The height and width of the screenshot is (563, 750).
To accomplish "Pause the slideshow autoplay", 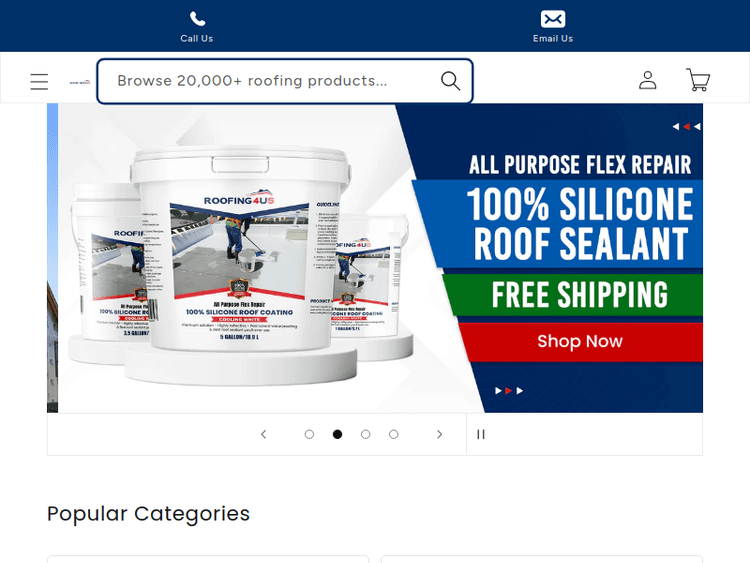I will 481,434.
